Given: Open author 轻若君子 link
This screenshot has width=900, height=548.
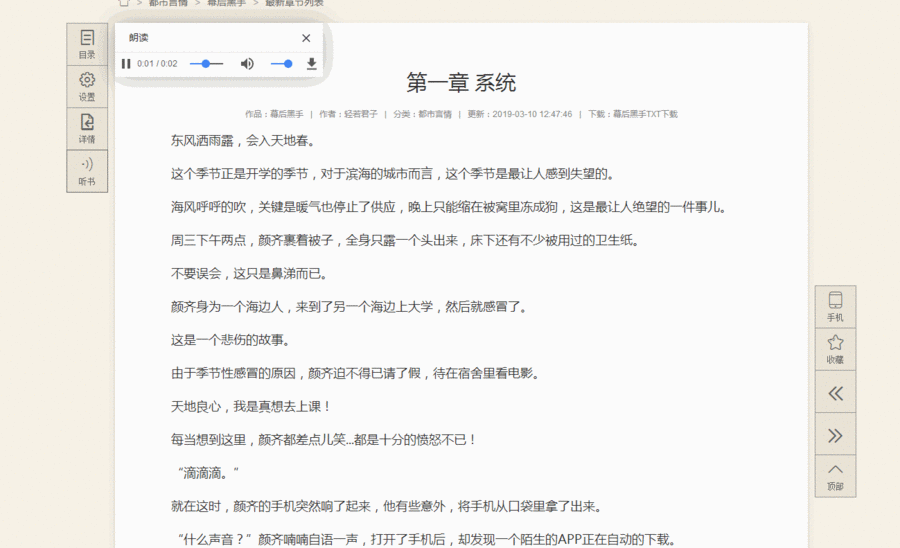Looking at the screenshot, I should [x=361, y=114].
